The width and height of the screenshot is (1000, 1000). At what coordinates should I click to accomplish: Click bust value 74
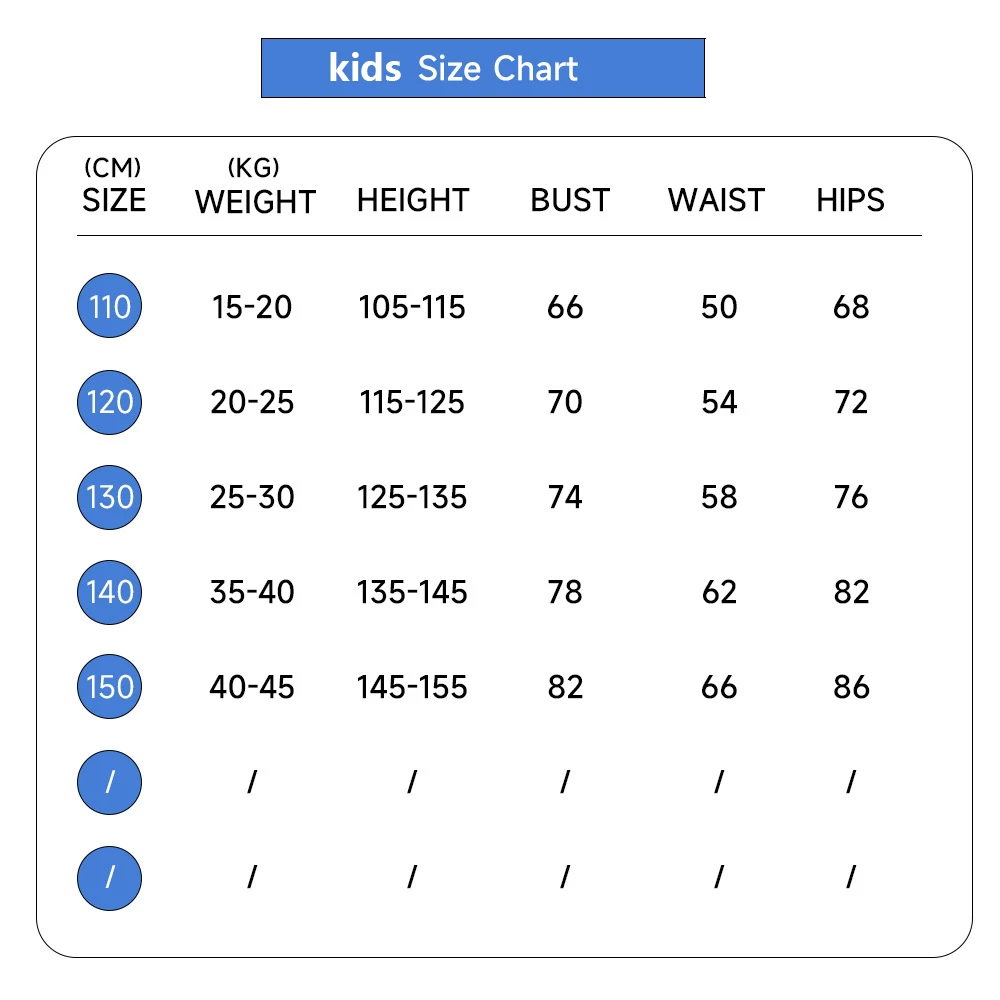tap(565, 497)
